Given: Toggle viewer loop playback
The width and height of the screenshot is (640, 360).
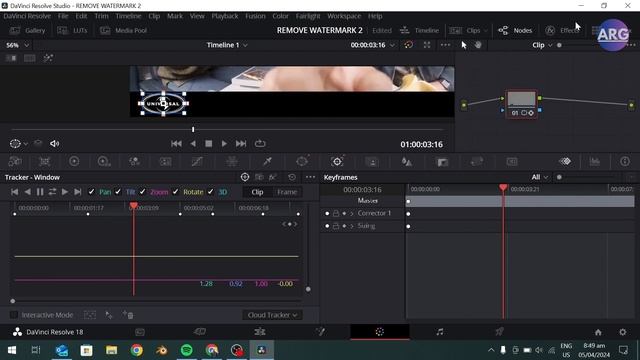Looking at the screenshot, I should [x=260, y=144].
